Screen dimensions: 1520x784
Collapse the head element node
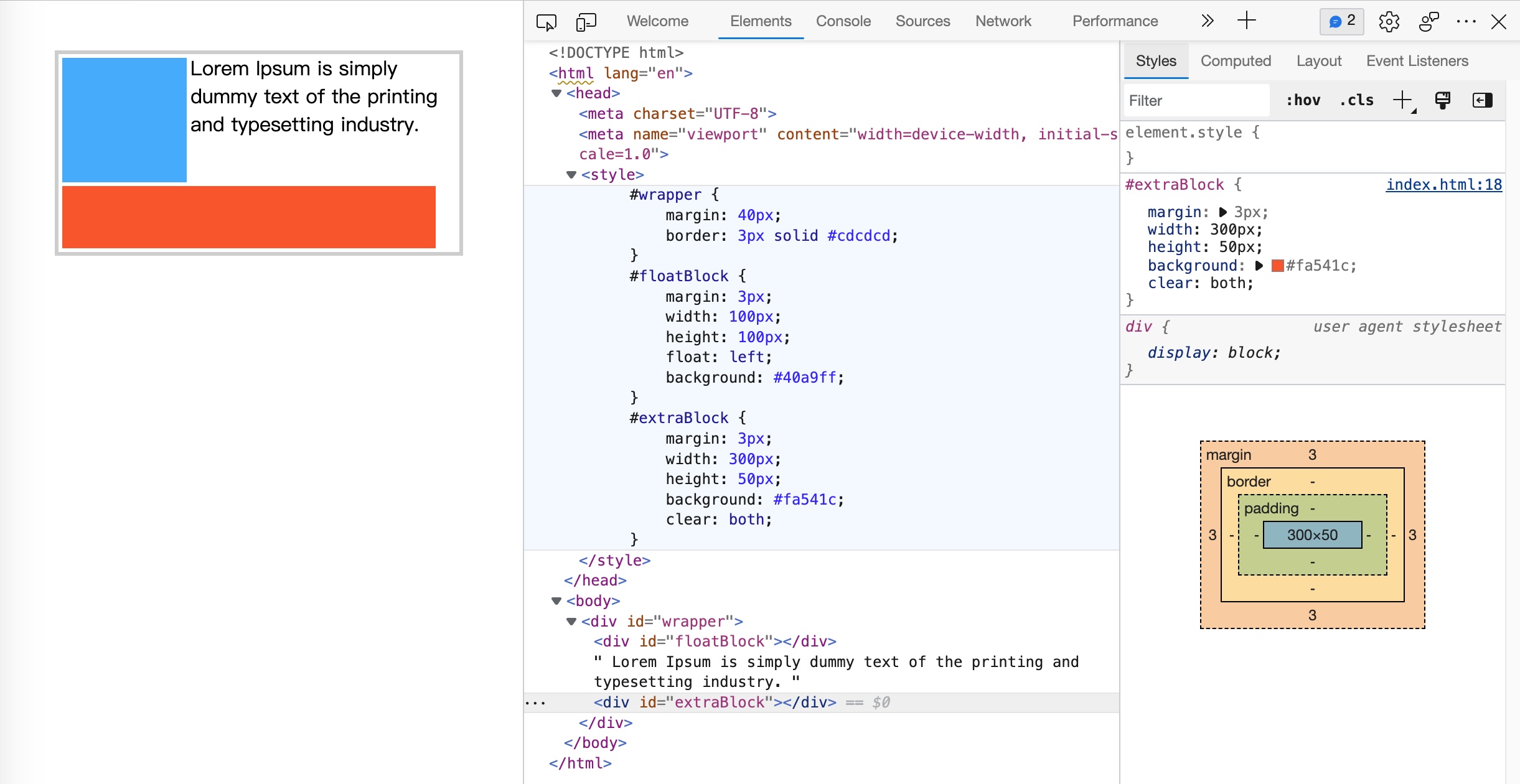tap(556, 93)
